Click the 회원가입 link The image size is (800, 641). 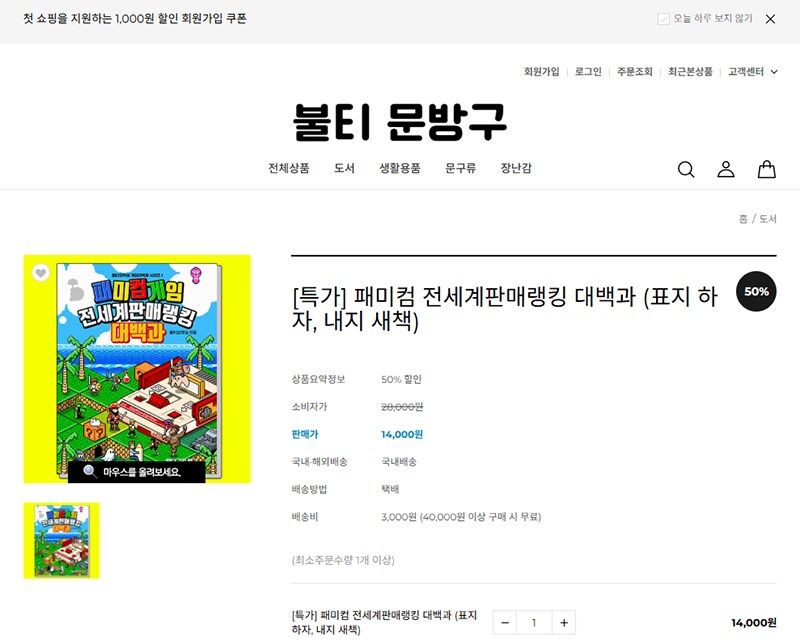(x=541, y=72)
